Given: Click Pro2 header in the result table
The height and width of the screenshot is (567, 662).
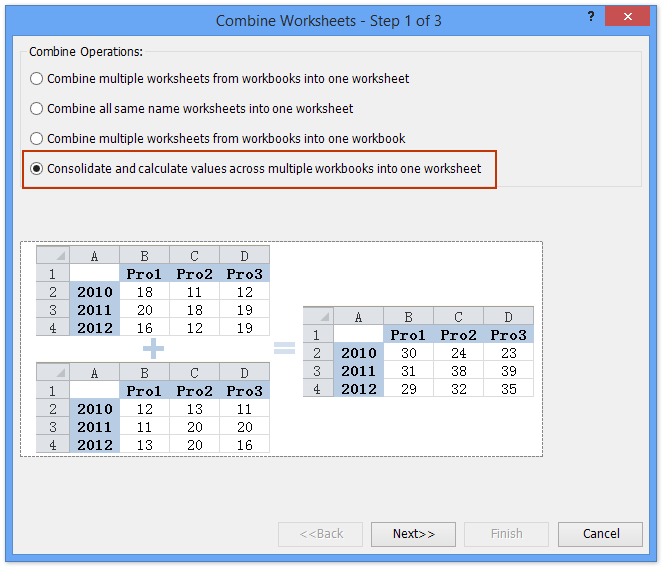Looking at the screenshot, I should [x=458, y=334].
